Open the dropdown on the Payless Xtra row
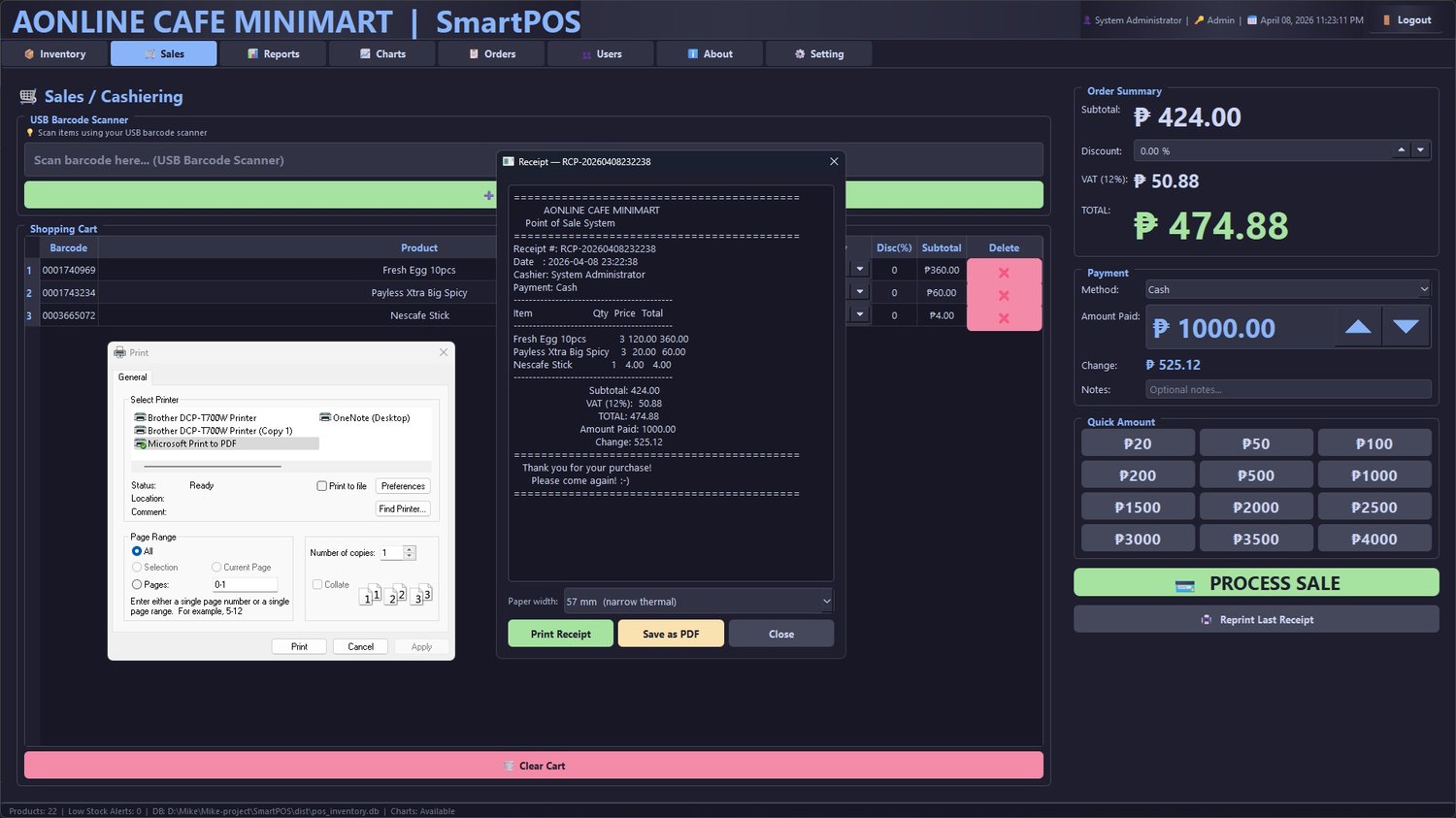Image resolution: width=1456 pixels, height=818 pixels. coord(859,292)
